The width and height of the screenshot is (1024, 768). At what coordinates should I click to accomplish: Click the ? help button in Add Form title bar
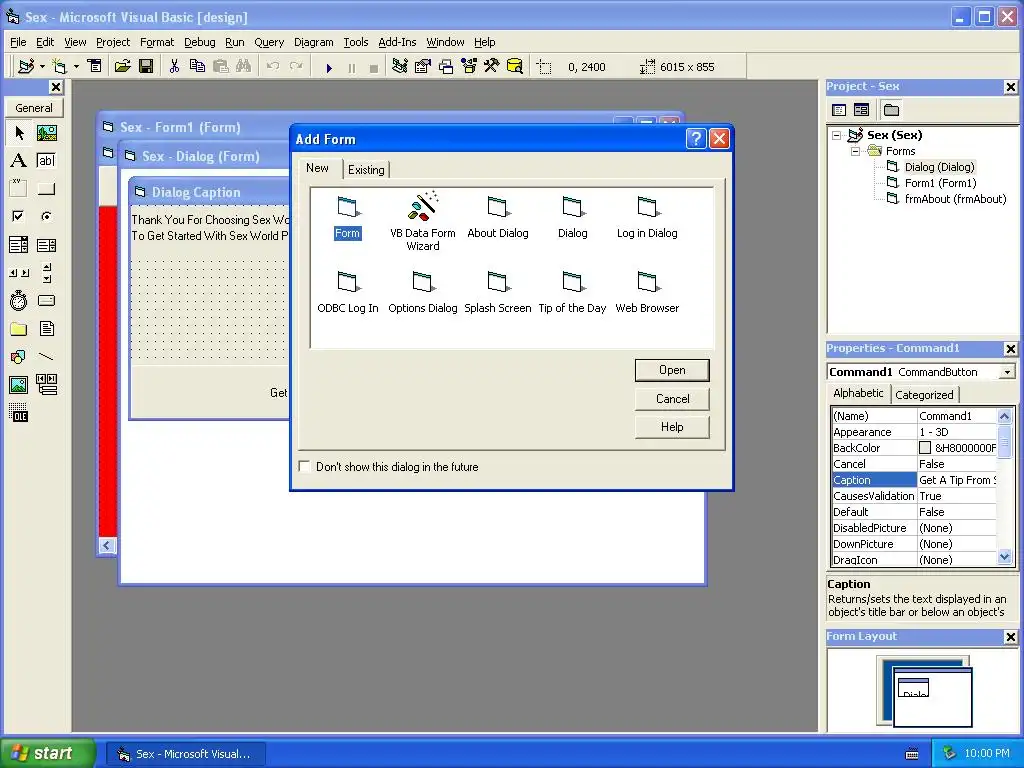[696, 138]
